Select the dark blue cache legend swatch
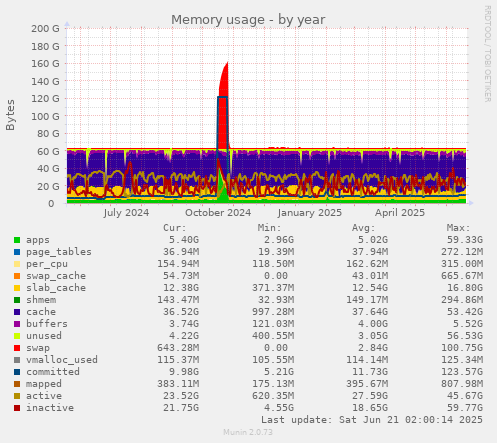This screenshot has height=443, width=497. (x=17, y=312)
